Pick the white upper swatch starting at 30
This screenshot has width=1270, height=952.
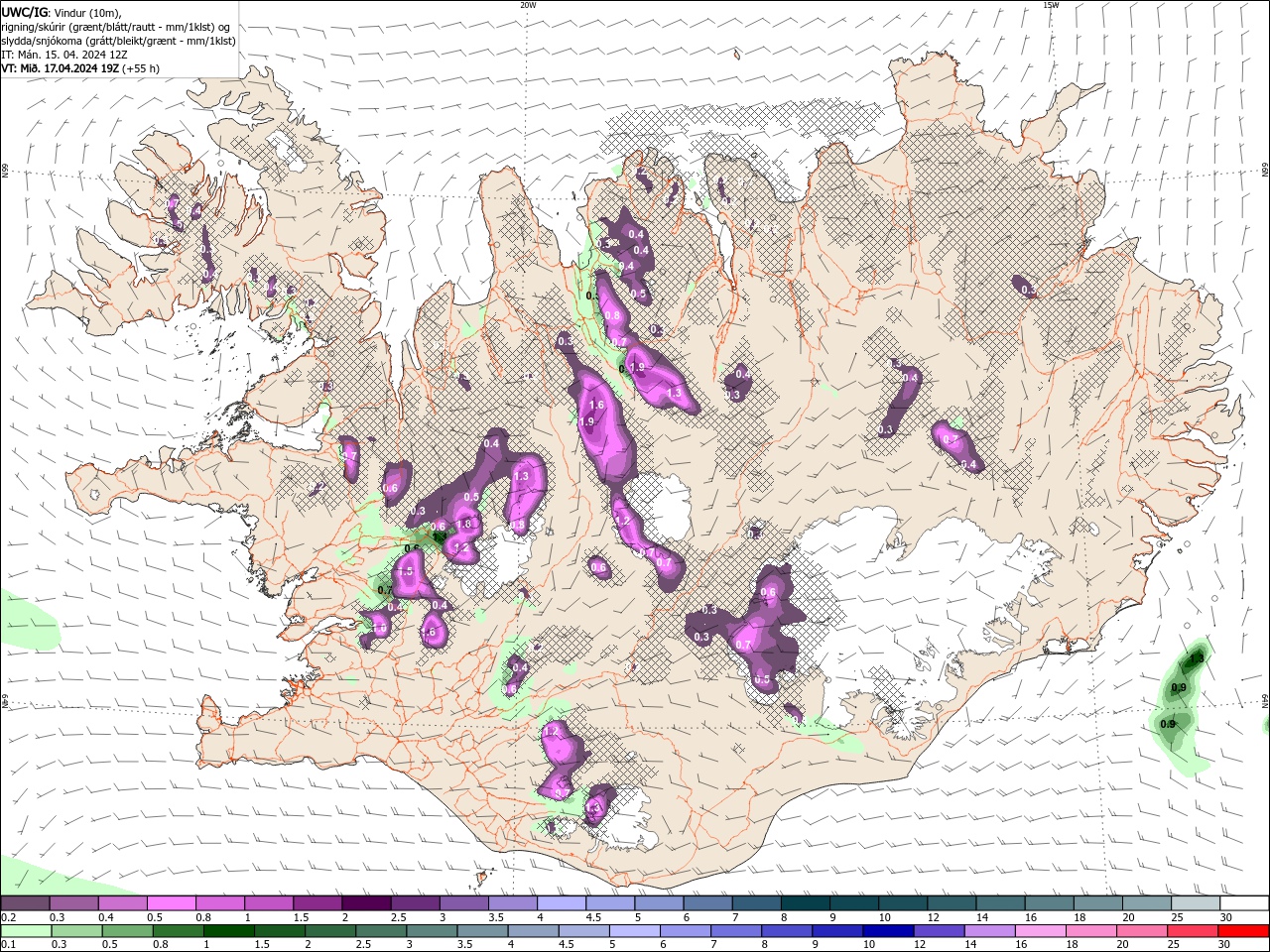tap(1244, 903)
